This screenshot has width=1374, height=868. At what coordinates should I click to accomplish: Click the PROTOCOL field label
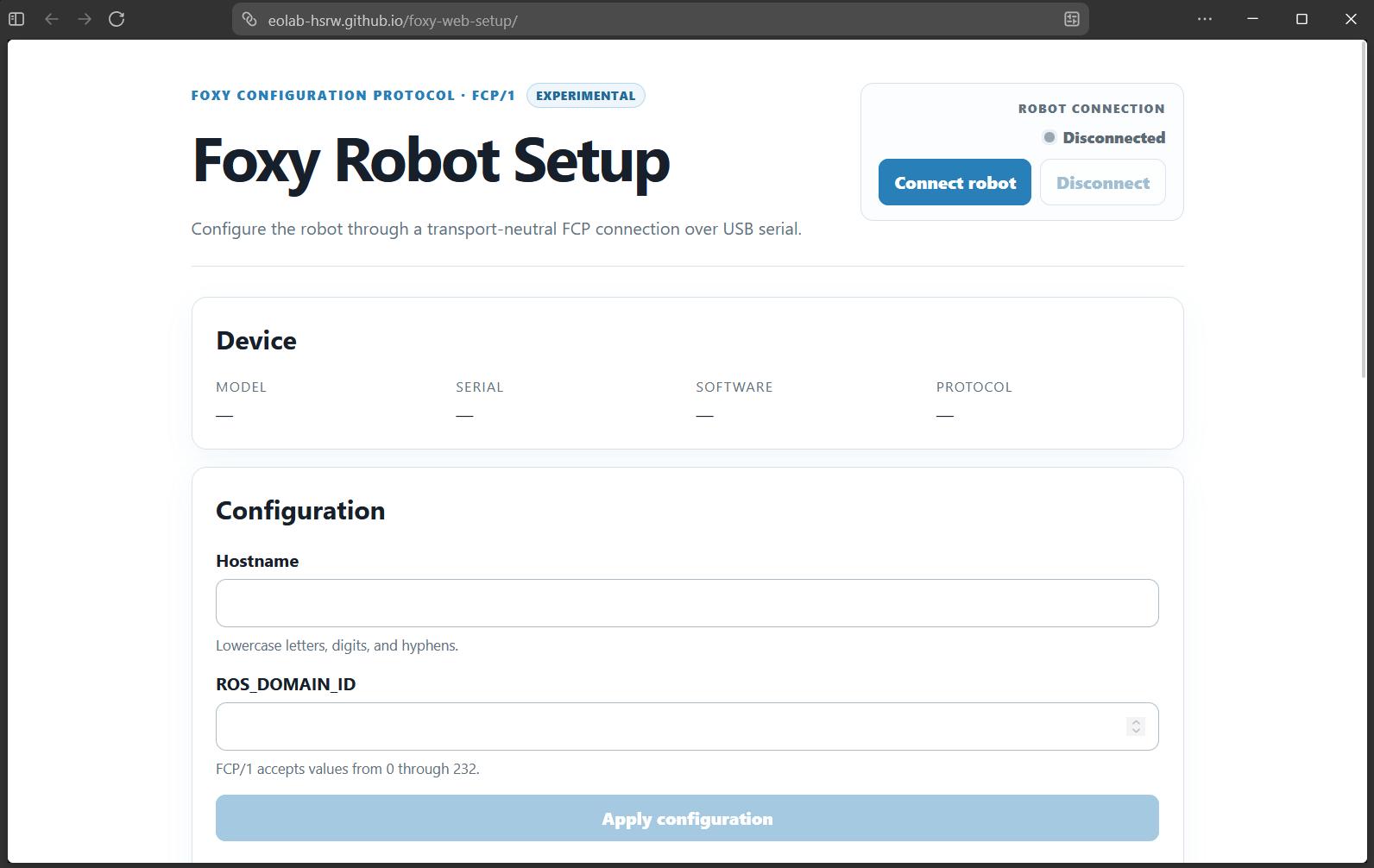coord(974,387)
